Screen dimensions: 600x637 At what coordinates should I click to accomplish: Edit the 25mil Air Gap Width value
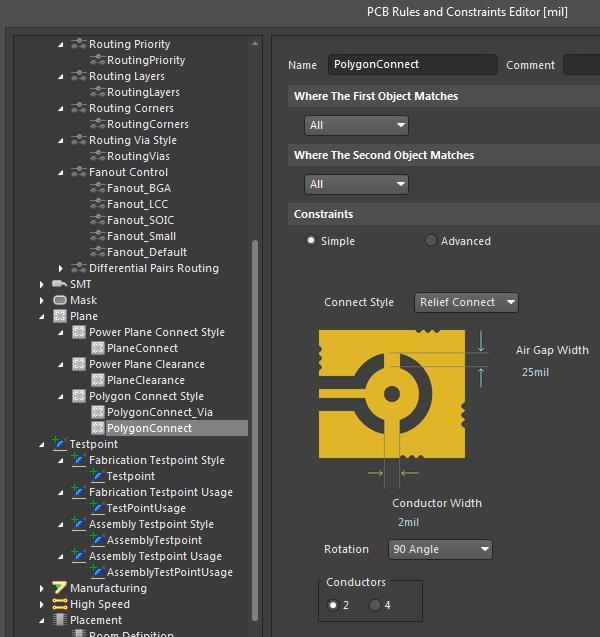tap(535, 372)
